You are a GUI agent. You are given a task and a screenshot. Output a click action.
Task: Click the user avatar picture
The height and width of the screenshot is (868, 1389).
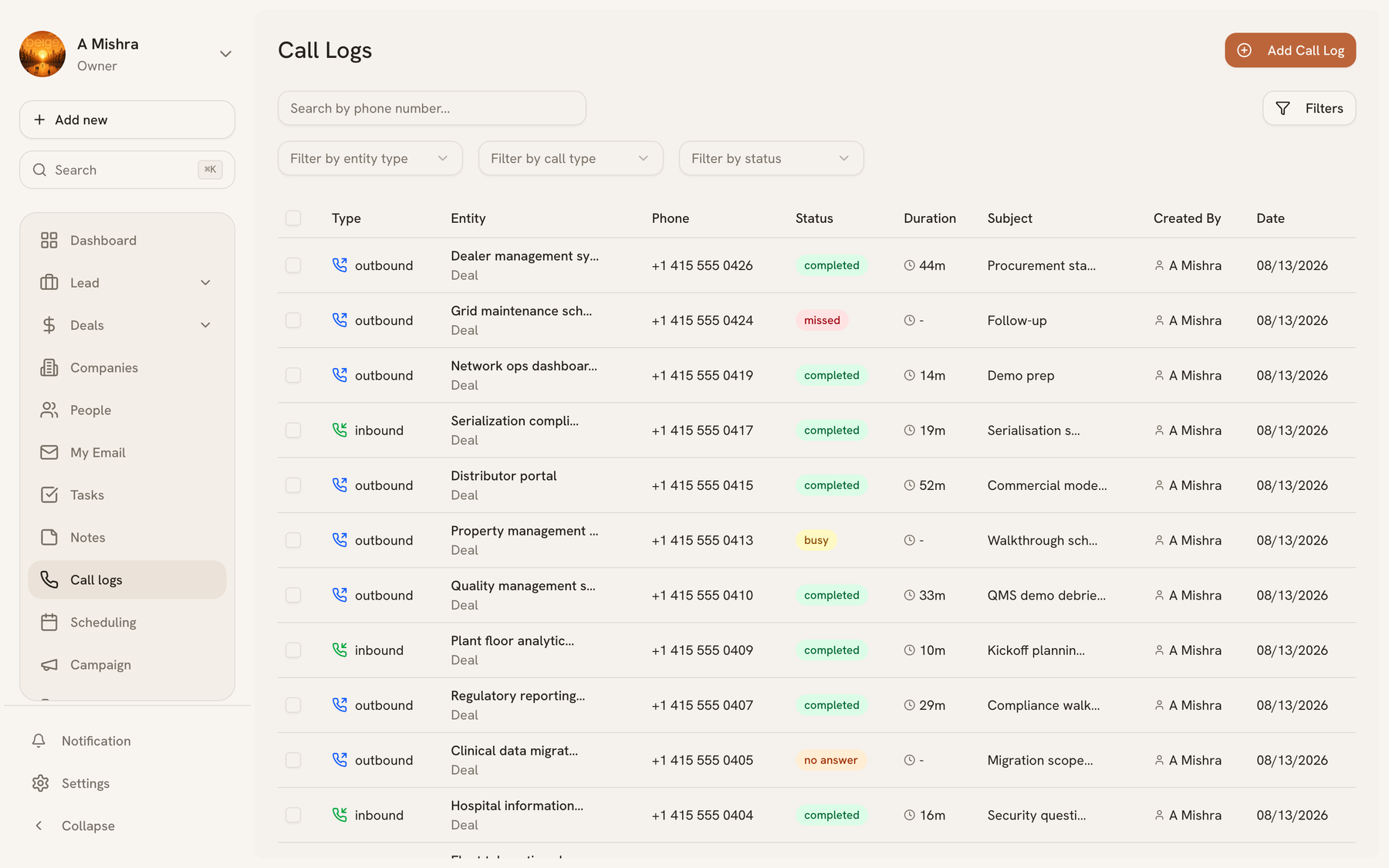pos(42,54)
